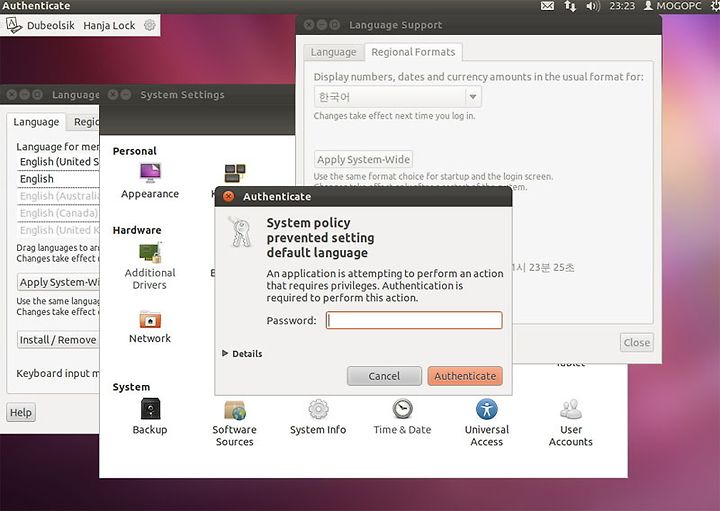
Task: Click Close in Language Support window
Action: point(636,343)
